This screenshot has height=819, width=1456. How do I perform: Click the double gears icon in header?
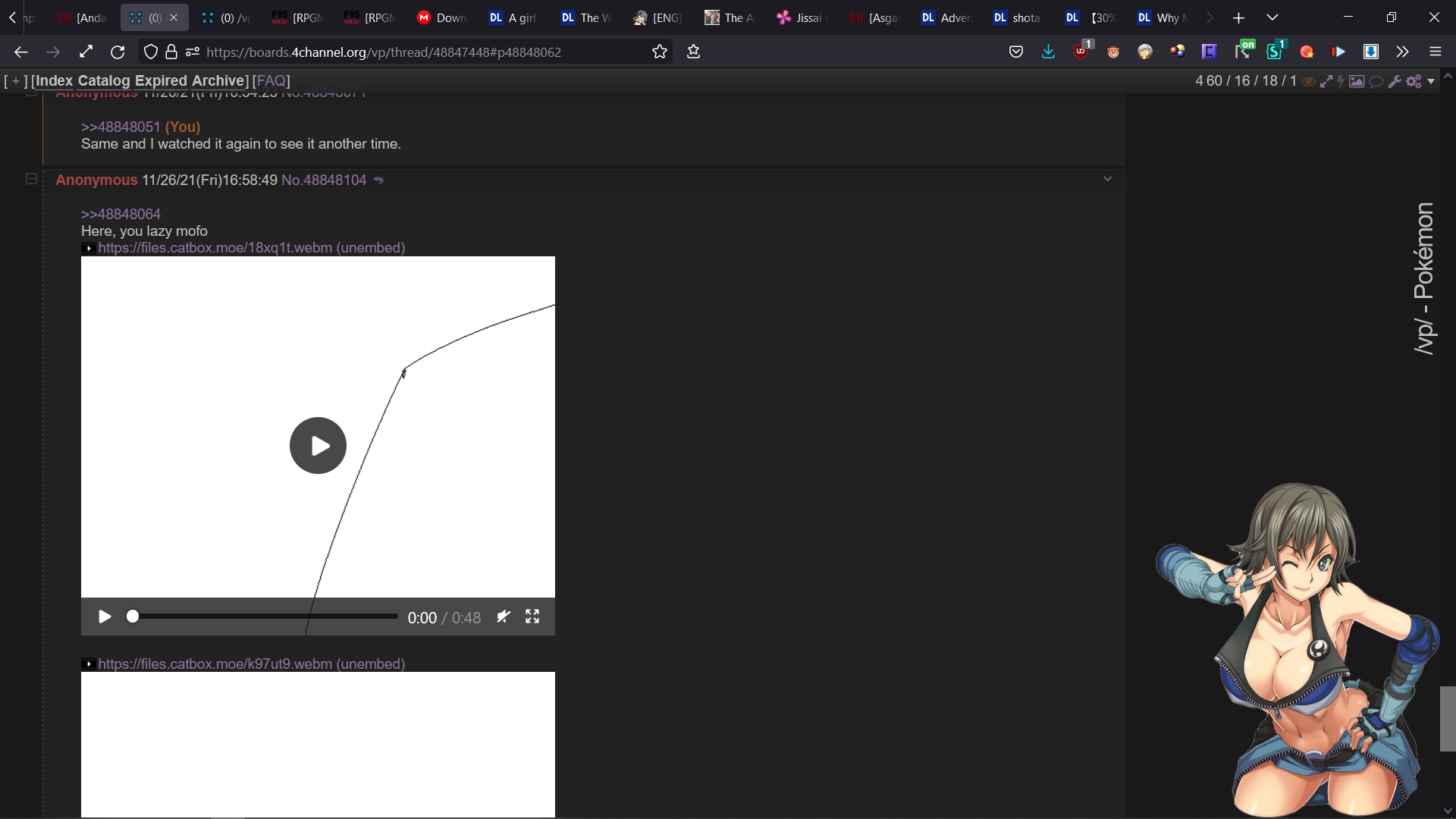pos(1414,82)
